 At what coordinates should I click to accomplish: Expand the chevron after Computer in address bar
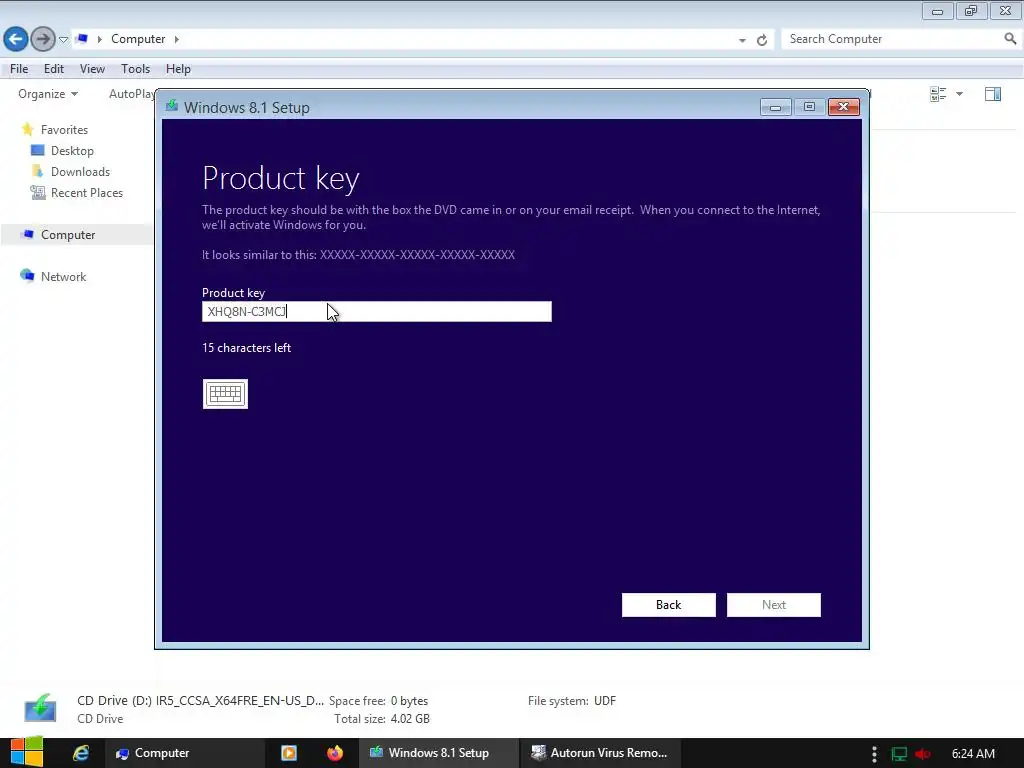[176, 39]
